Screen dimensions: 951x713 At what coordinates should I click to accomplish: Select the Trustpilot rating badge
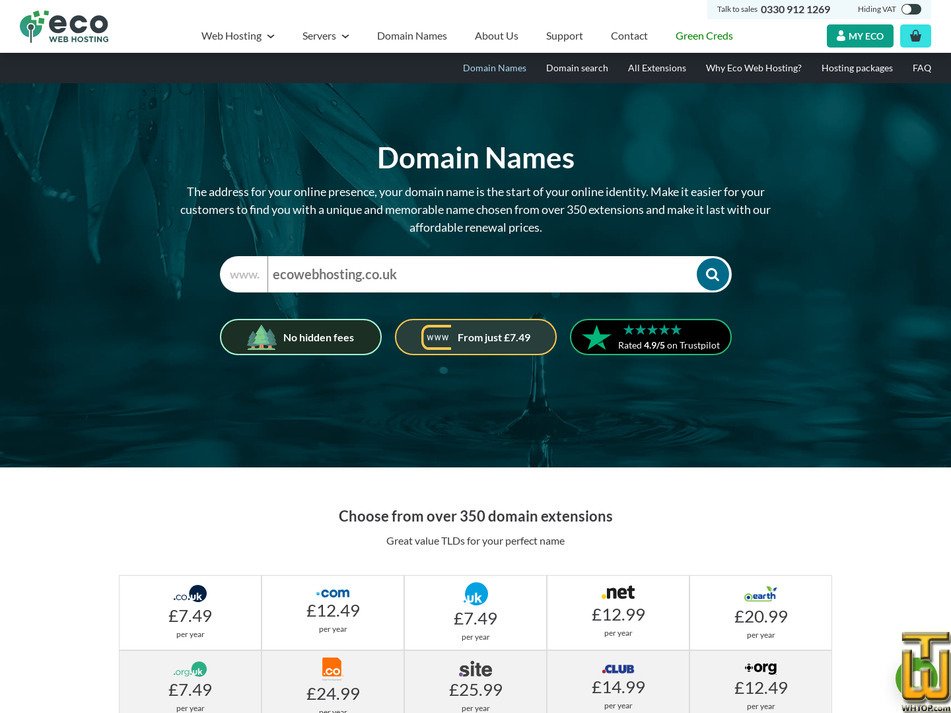coord(650,337)
